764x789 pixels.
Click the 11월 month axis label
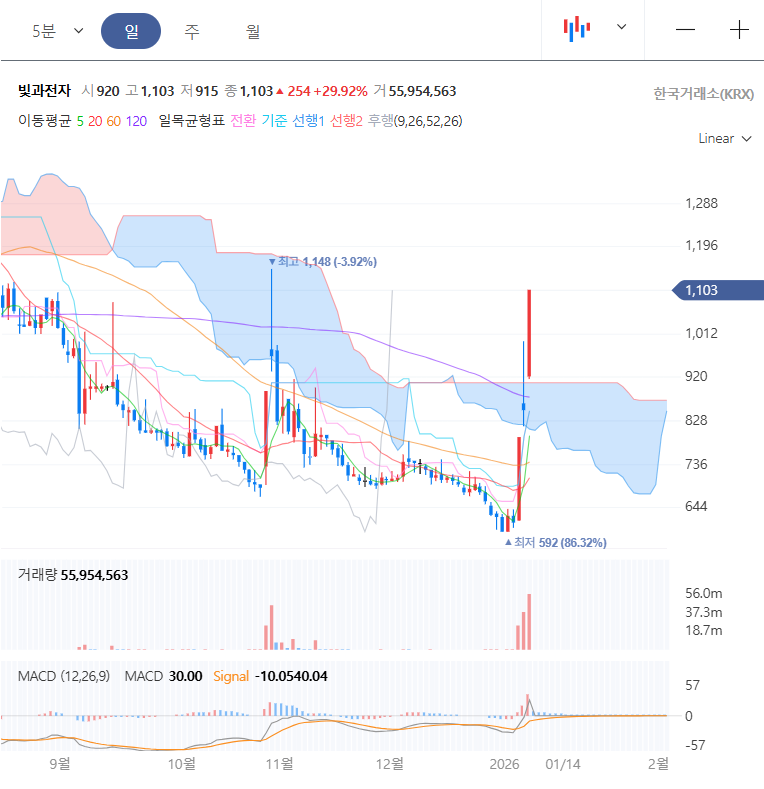click(279, 764)
